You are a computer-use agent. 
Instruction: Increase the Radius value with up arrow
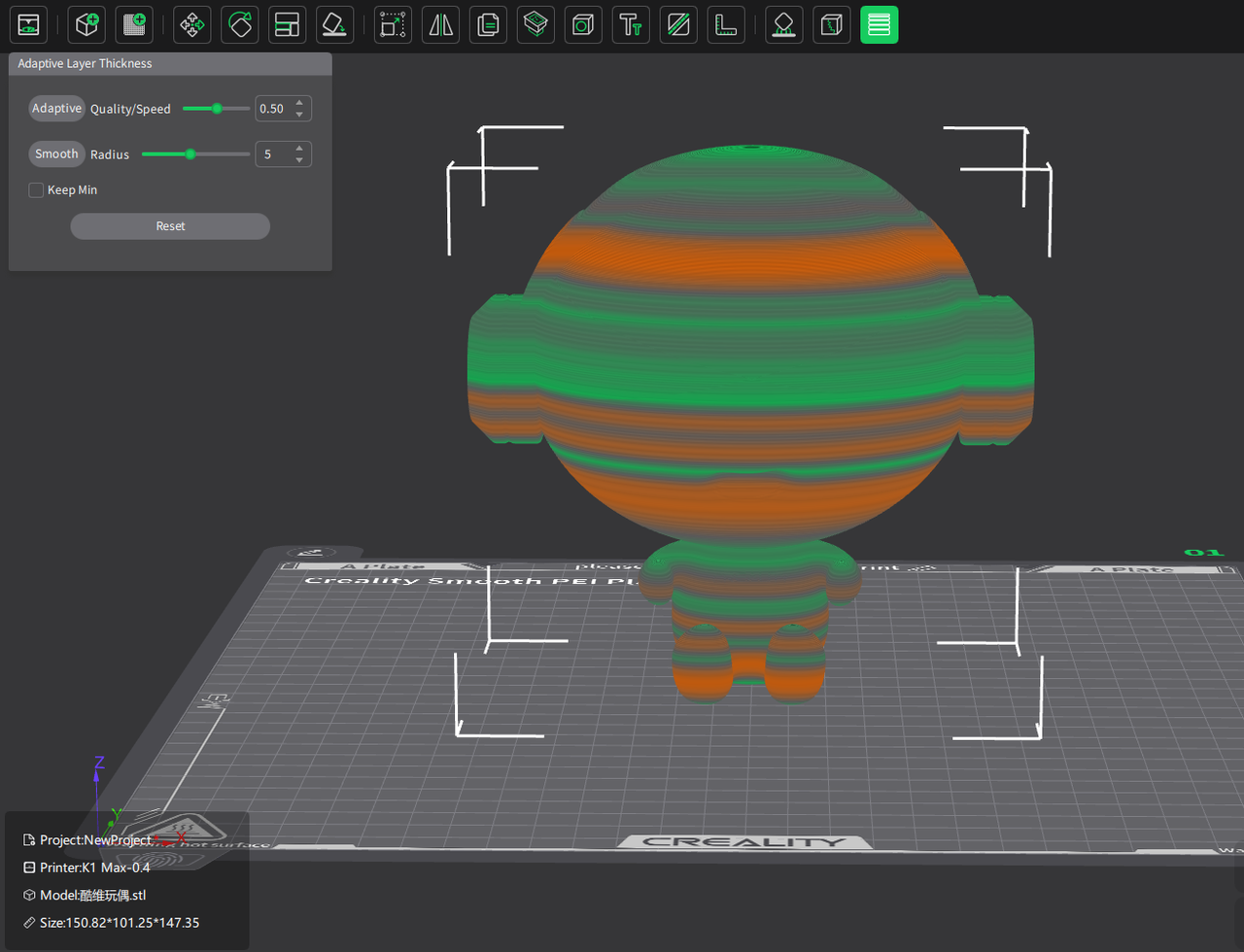[299, 148]
